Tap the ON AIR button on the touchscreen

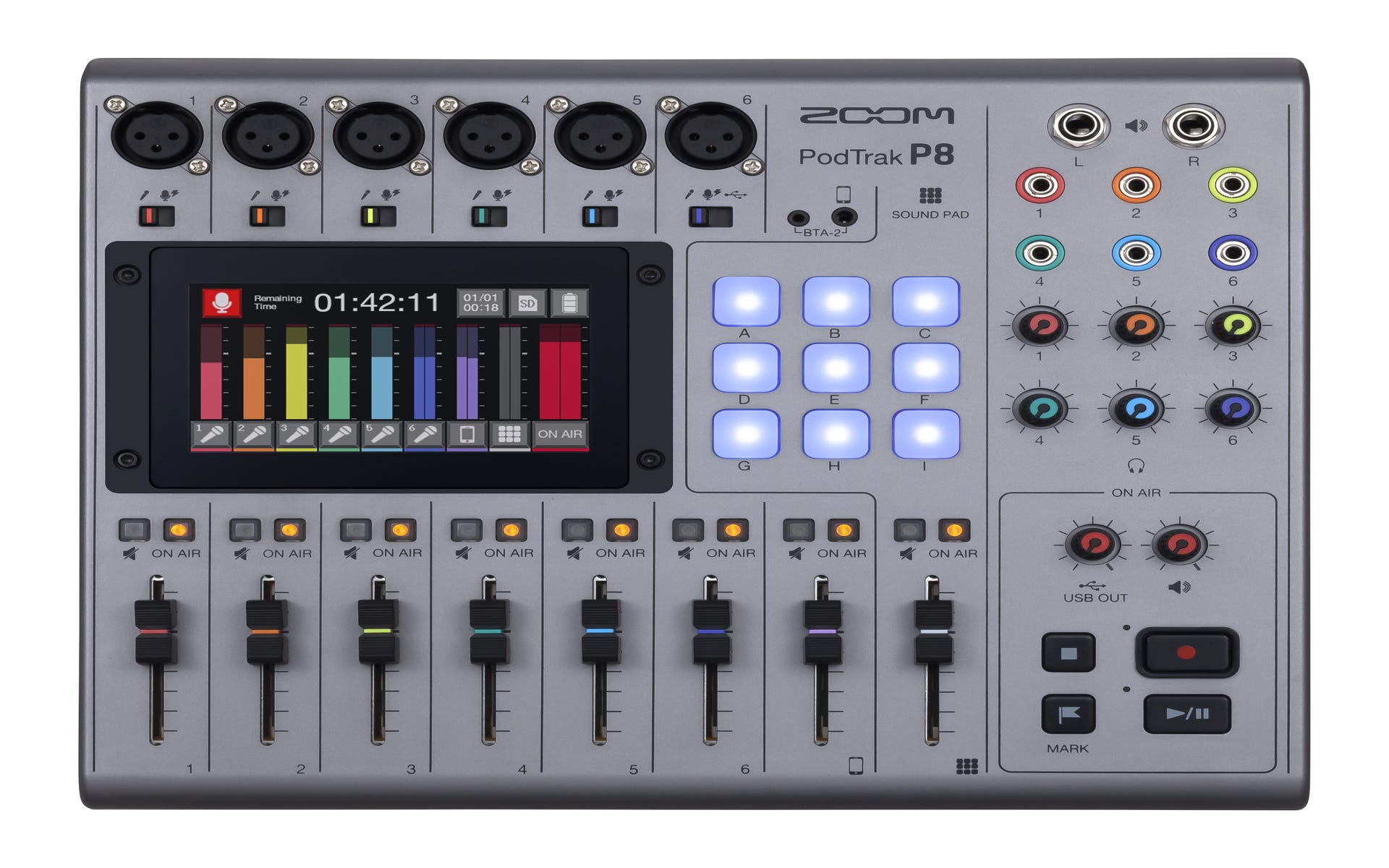point(560,434)
